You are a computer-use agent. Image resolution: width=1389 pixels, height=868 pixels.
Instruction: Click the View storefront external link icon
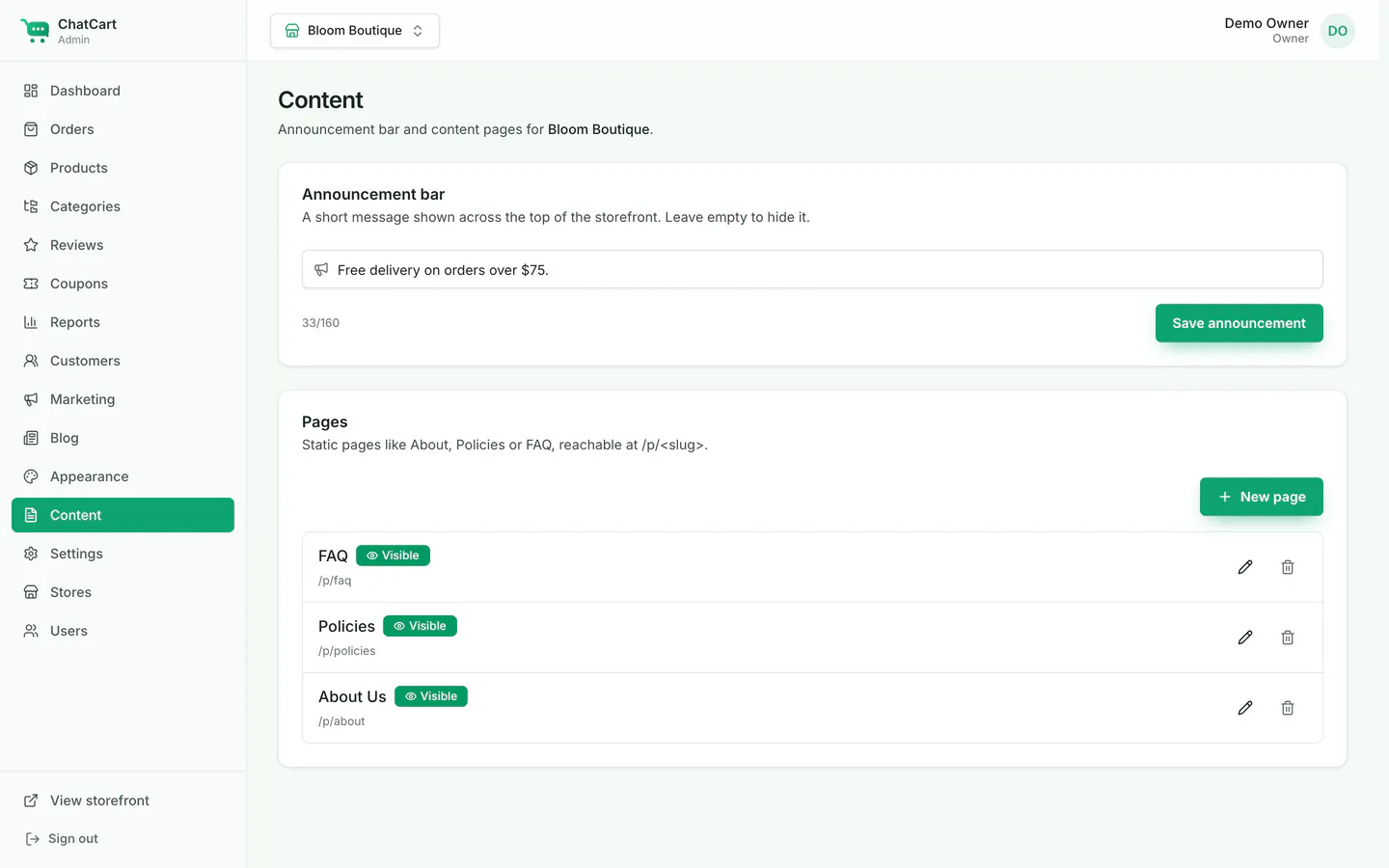31,800
